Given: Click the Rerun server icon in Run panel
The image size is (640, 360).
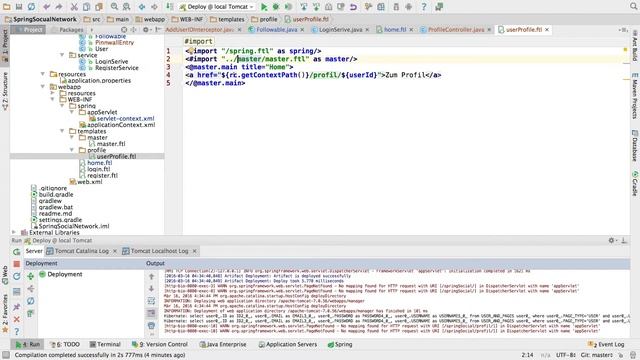Looking at the screenshot, I should click(17, 252).
